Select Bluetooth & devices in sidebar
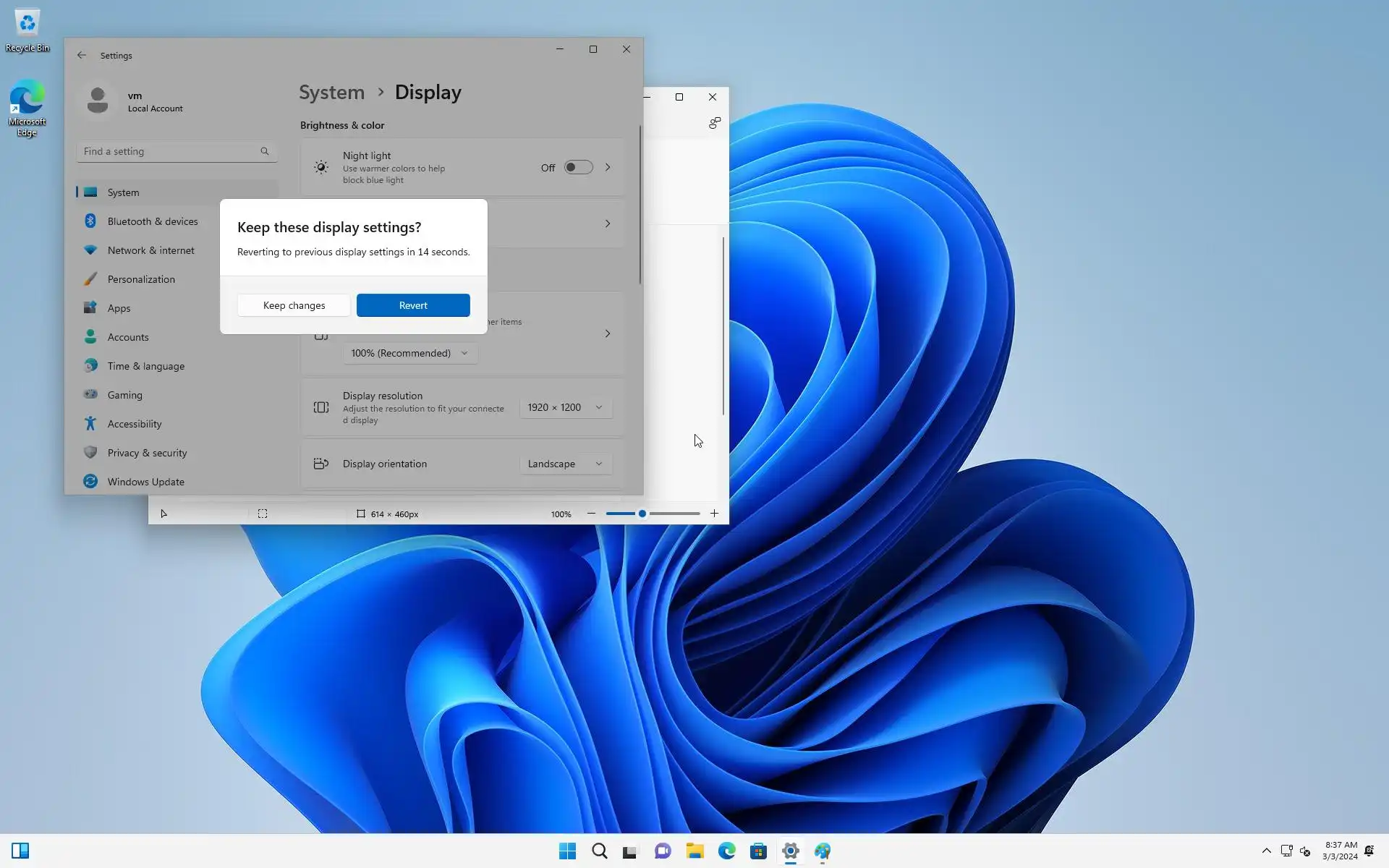 click(152, 221)
